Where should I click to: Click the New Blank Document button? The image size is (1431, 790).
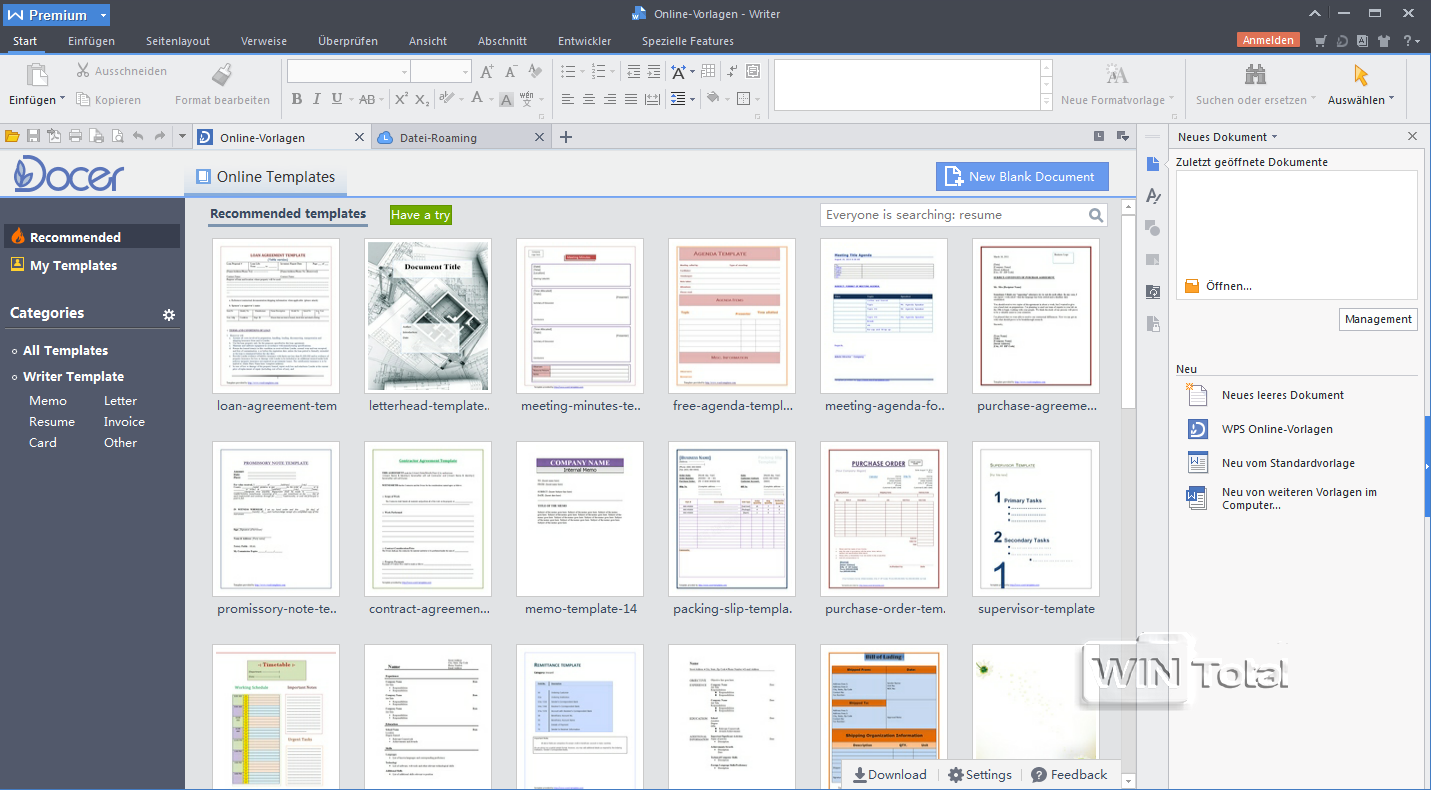[x=1022, y=176]
